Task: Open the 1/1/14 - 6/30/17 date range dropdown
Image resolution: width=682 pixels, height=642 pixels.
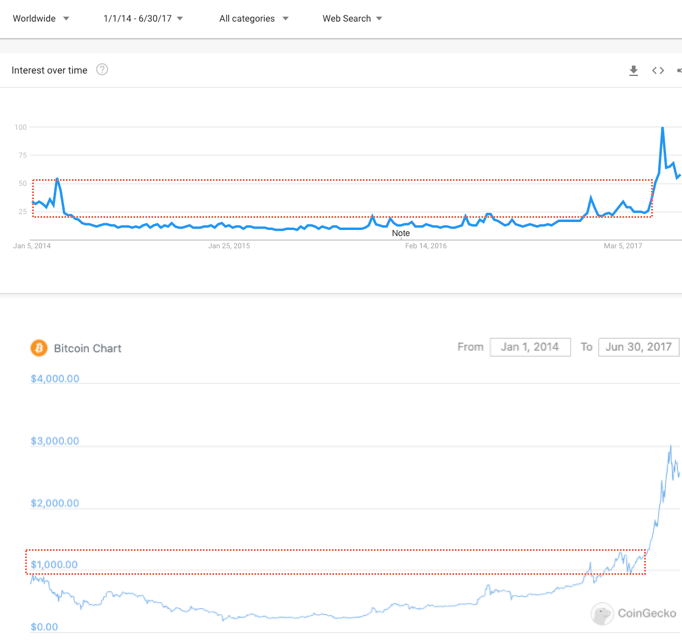Action: 143,19
